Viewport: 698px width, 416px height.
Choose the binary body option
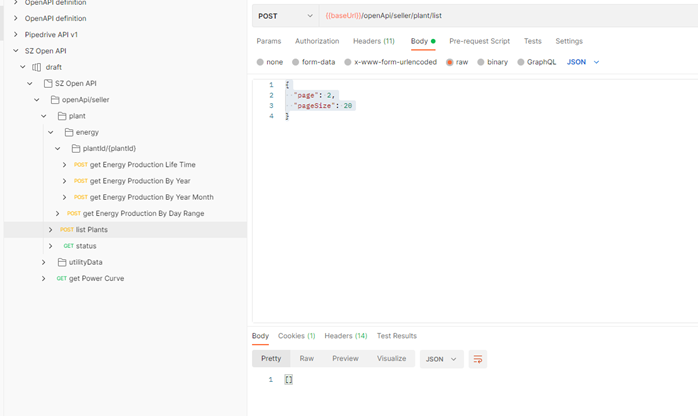[x=479, y=62]
